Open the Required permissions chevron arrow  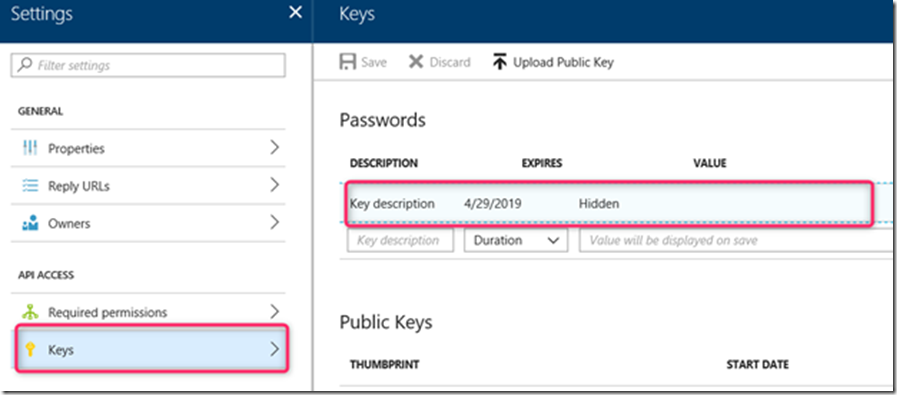pos(275,311)
